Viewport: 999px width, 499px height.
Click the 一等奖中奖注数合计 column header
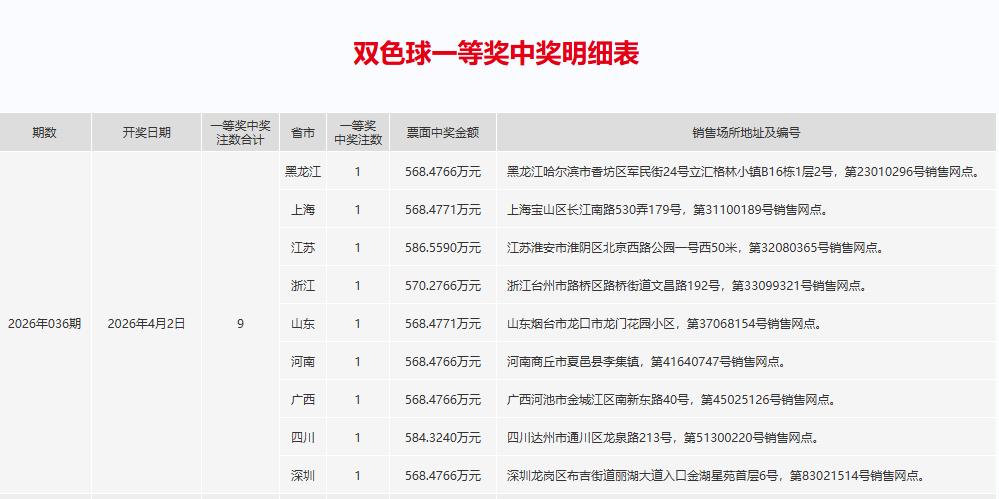click(x=240, y=133)
